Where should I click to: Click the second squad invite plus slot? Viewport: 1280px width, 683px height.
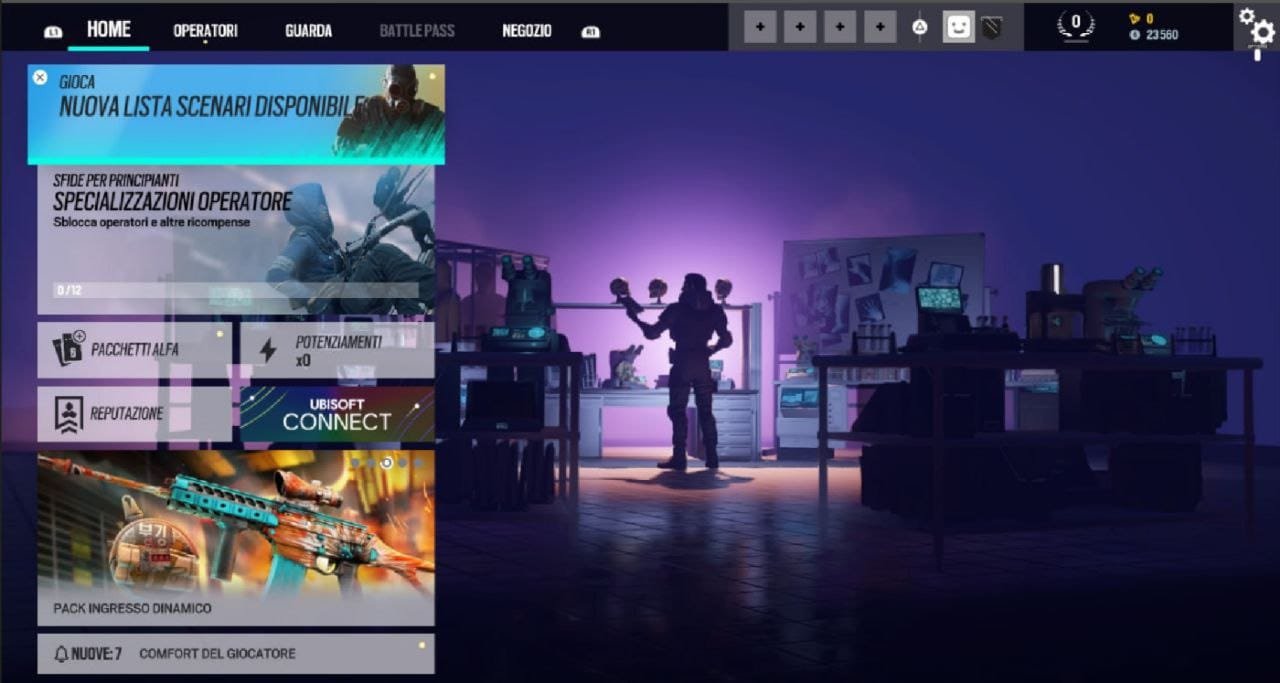point(800,27)
